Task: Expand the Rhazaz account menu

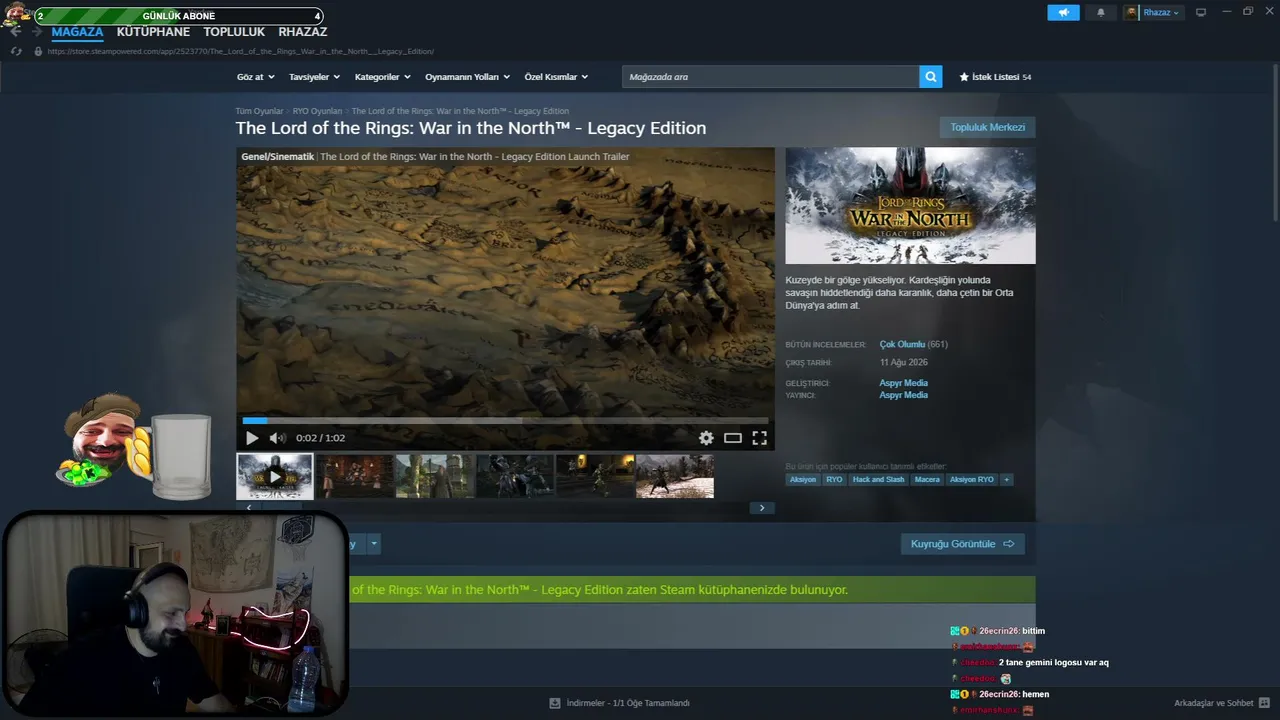Action: [1153, 12]
